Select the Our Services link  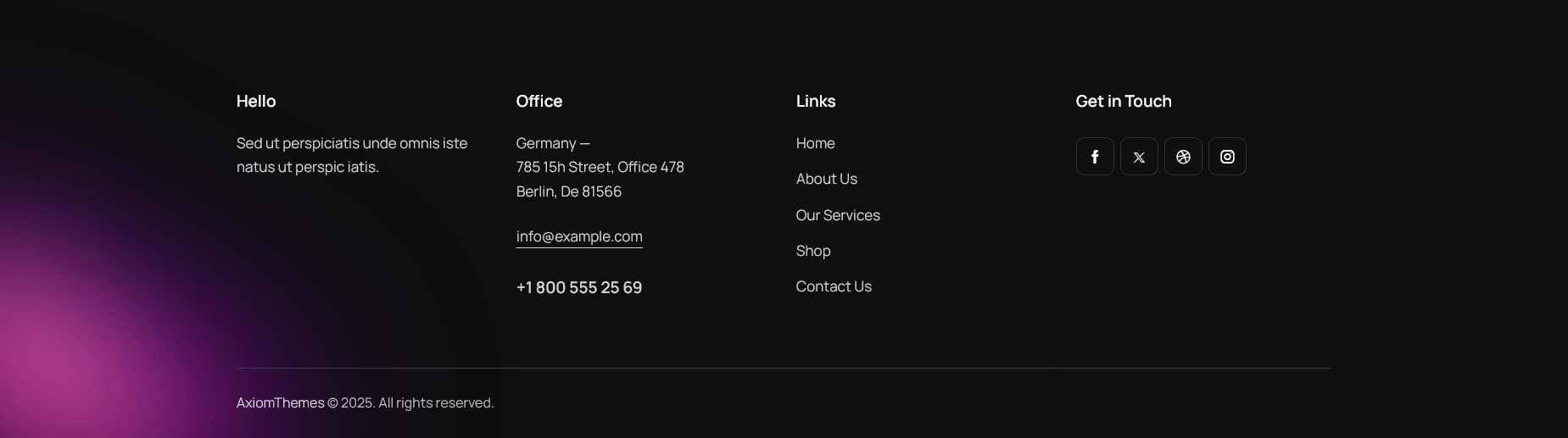pyautogui.click(x=838, y=215)
